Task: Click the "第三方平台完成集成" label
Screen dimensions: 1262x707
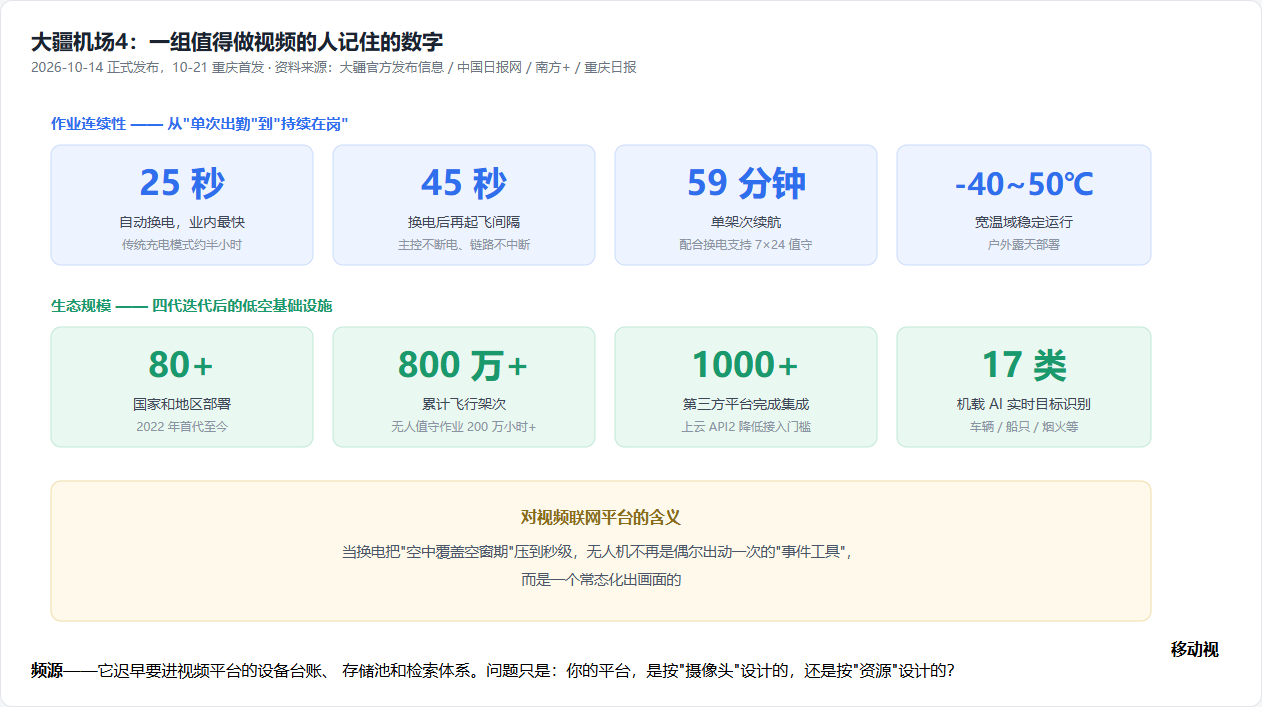Action: 746,404
